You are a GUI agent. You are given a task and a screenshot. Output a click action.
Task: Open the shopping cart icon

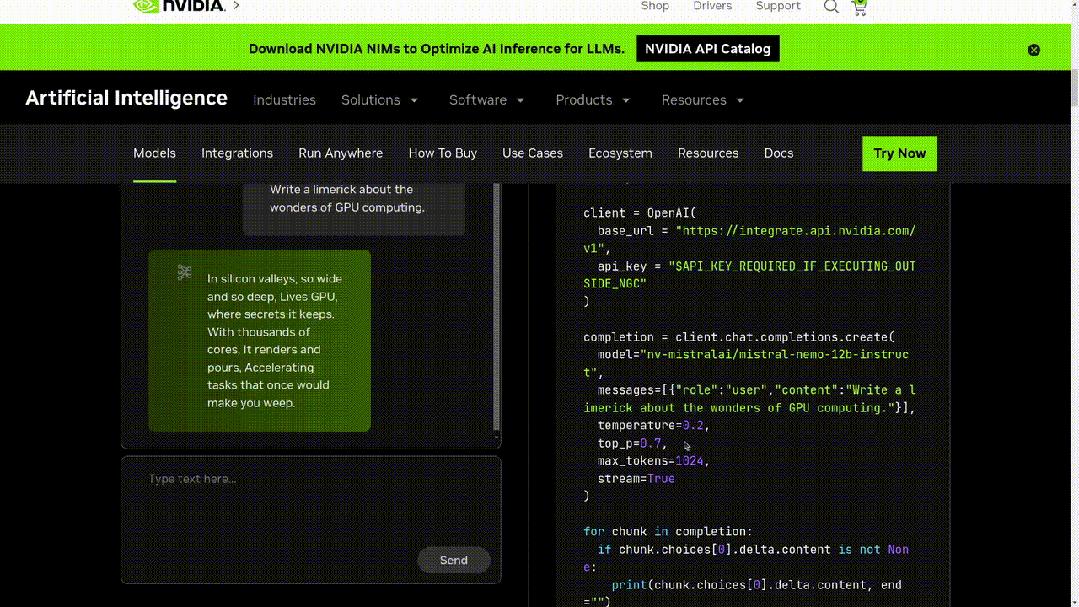(x=859, y=7)
